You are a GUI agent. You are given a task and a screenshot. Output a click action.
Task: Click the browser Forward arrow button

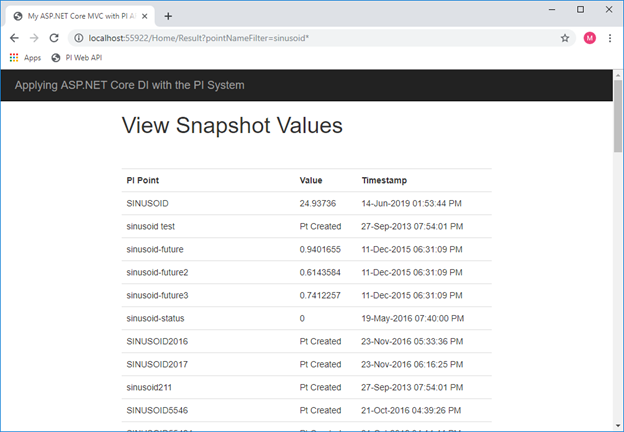click(36, 38)
